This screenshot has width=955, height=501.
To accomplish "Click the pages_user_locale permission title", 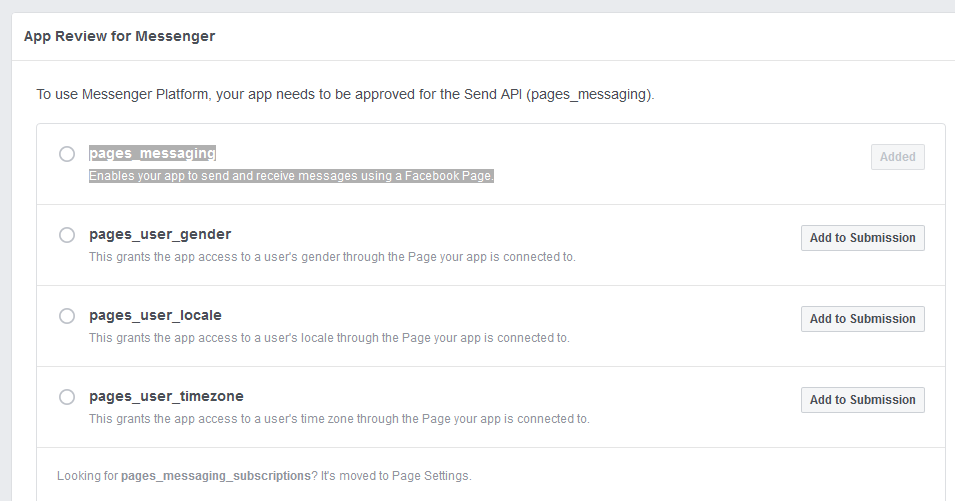I will point(155,315).
